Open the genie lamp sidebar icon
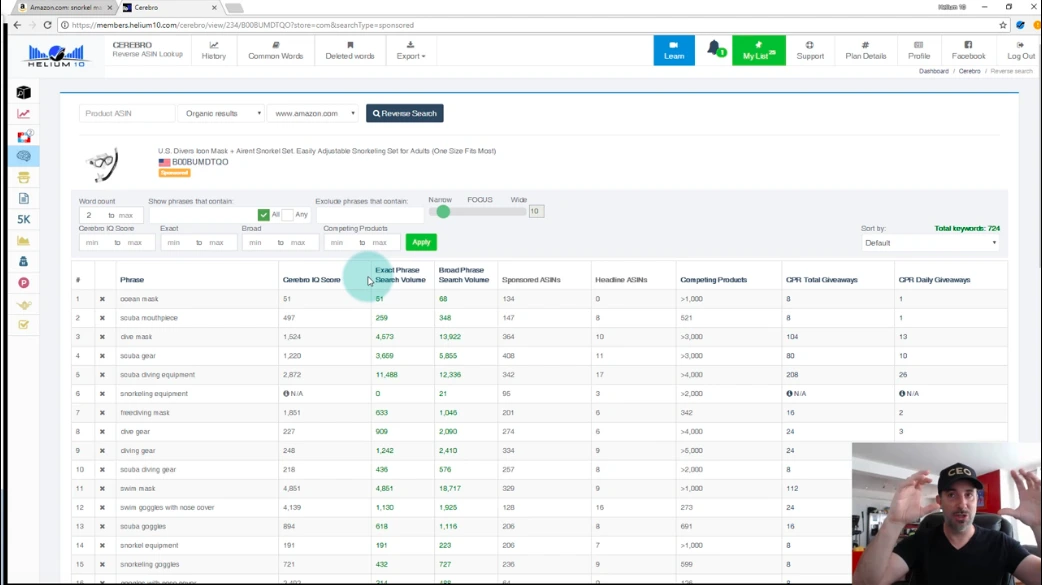The width and height of the screenshot is (1042, 585). (23, 304)
